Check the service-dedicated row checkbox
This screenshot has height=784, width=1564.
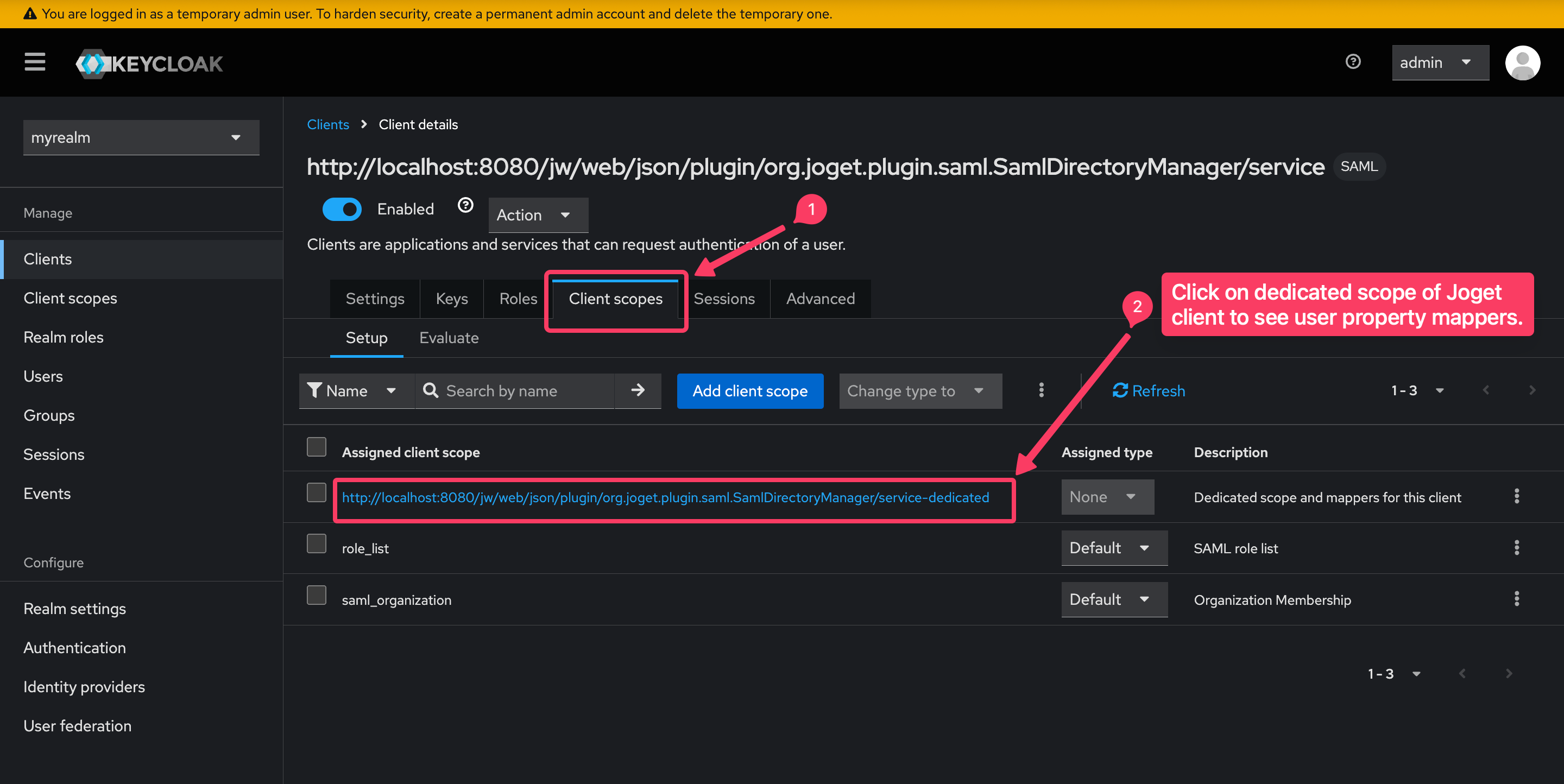click(x=316, y=492)
